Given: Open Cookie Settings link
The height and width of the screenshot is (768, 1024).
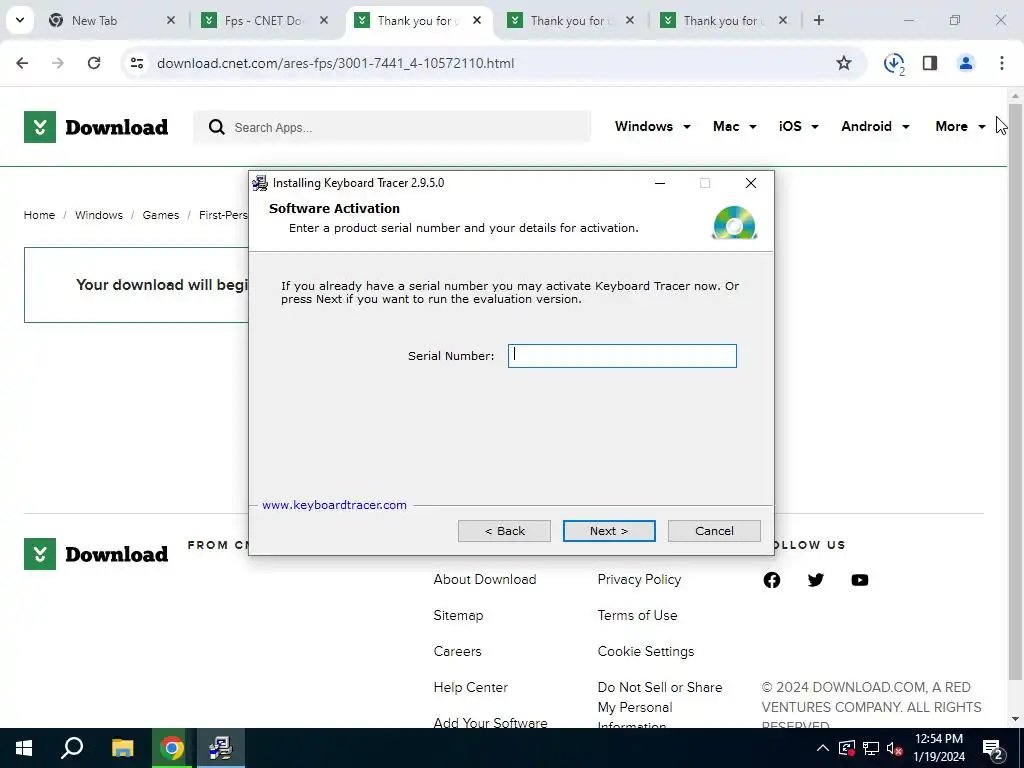Looking at the screenshot, I should (646, 651).
